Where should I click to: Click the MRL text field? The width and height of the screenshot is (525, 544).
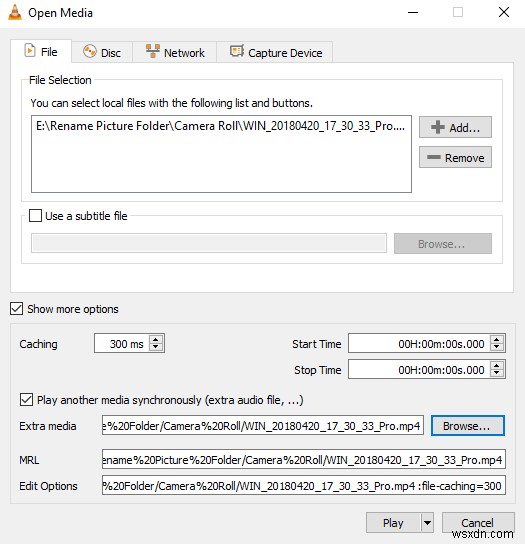coord(304,459)
